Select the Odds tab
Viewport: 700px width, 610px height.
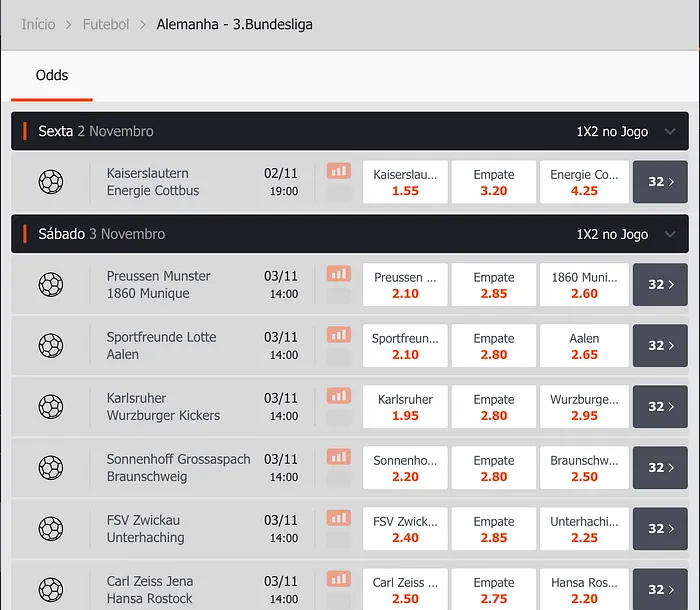(52, 75)
